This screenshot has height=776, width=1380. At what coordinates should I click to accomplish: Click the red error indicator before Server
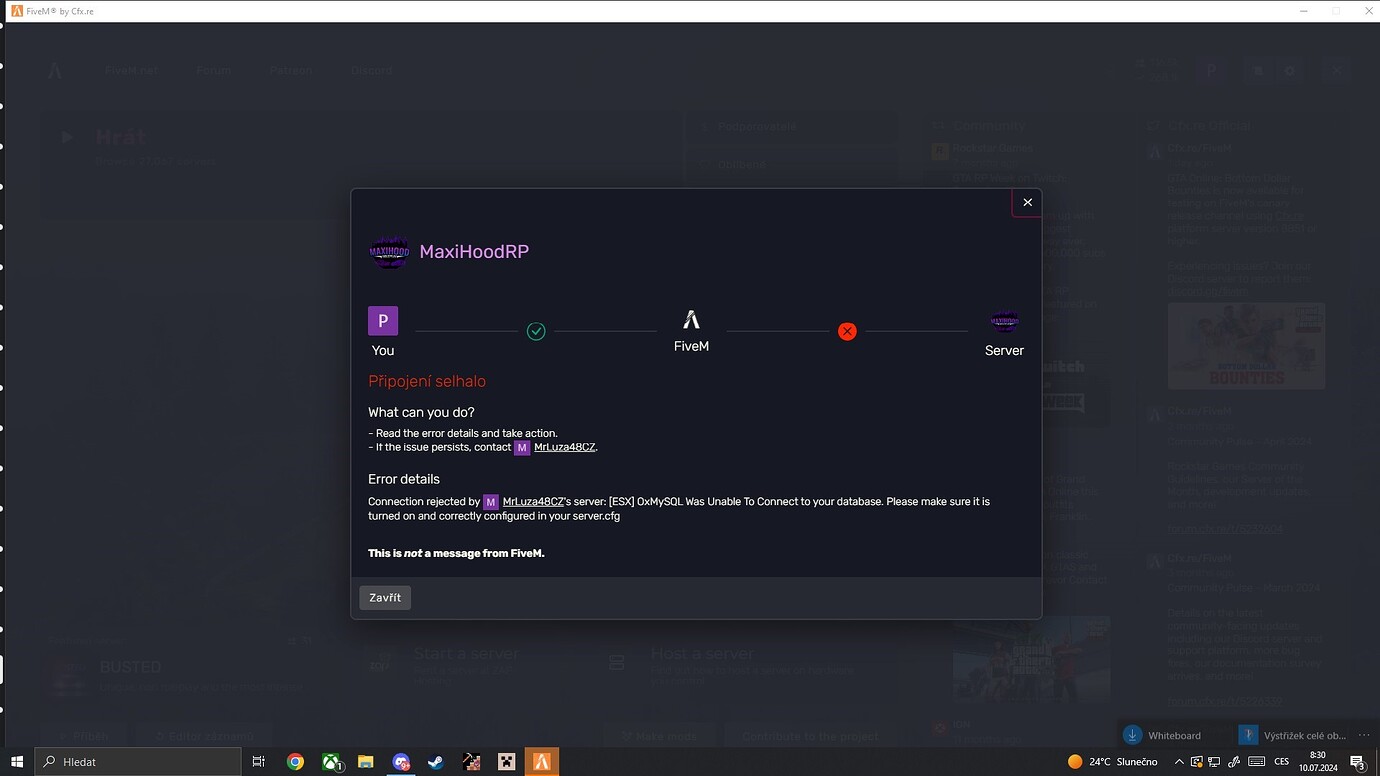coord(847,330)
